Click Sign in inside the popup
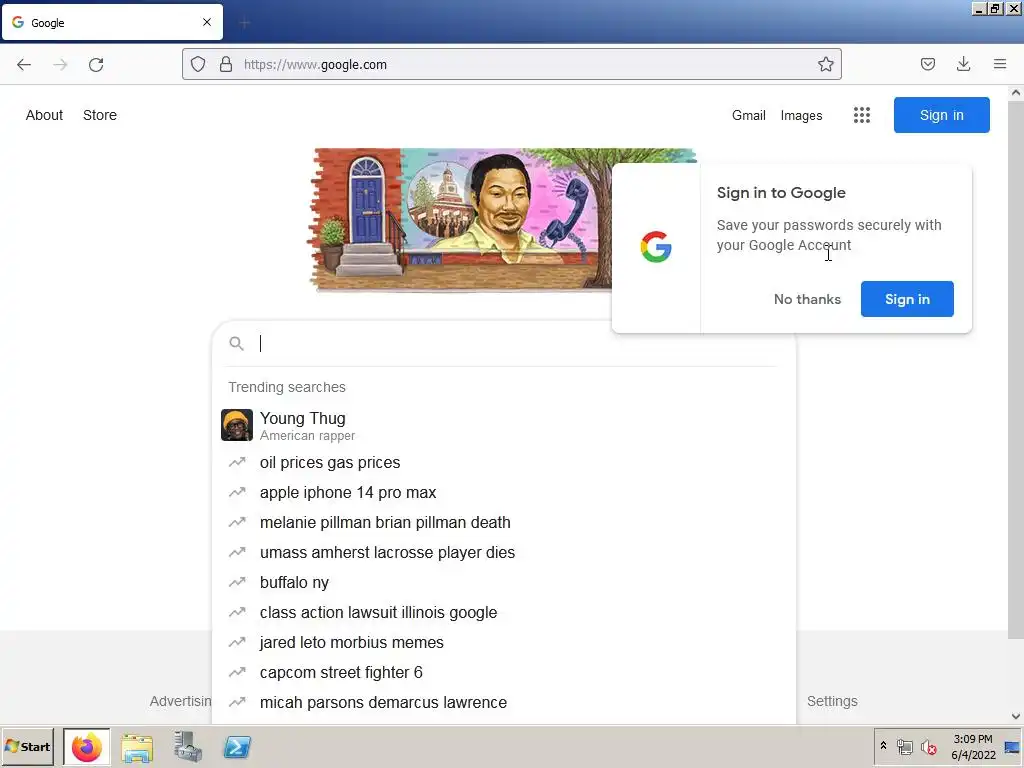The height and width of the screenshot is (768, 1024). [x=907, y=299]
